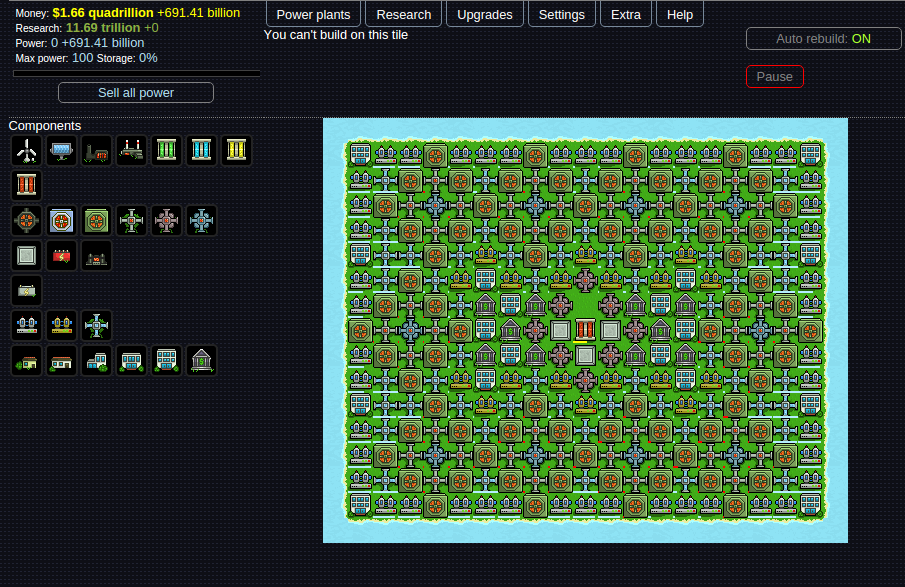Toggle Auto rebuild ON setting
This screenshot has height=587, width=905.
pos(824,39)
